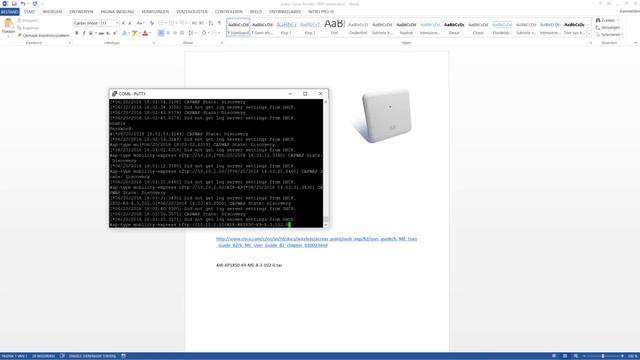The image size is (640, 360).
Task: Click the decrease indent icon
Action: coord(194,23)
